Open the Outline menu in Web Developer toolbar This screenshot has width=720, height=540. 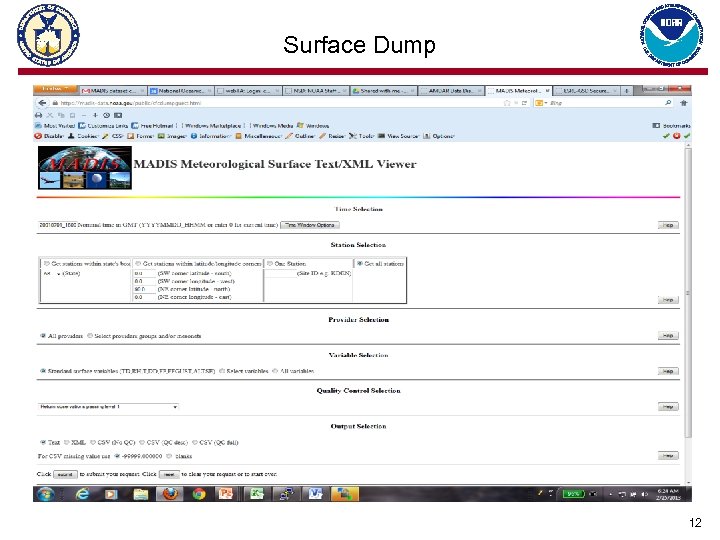300,136
